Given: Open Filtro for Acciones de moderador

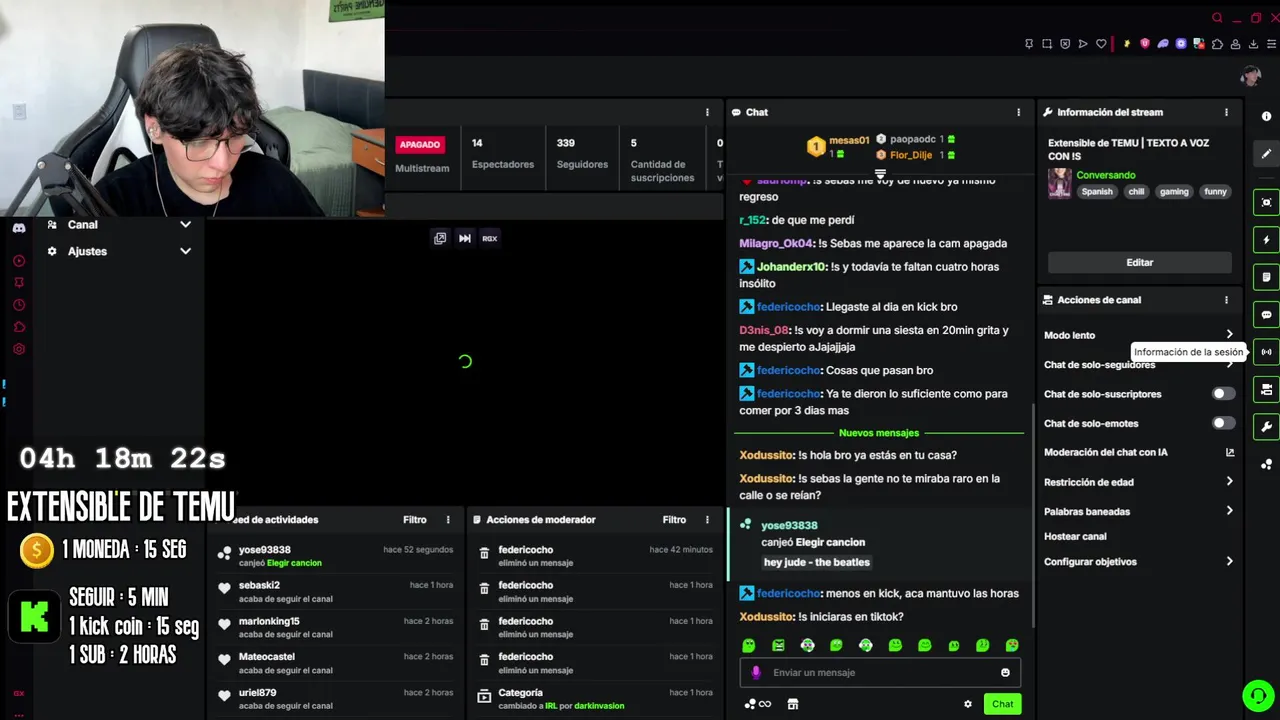Looking at the screenshot, I should 674,520.
